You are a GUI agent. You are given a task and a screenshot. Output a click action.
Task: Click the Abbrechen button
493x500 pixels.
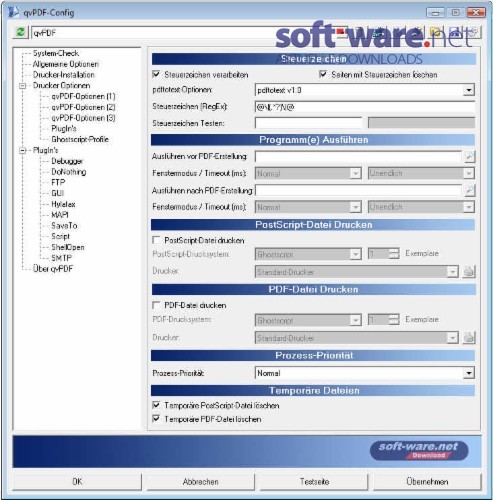coord(200,481)
